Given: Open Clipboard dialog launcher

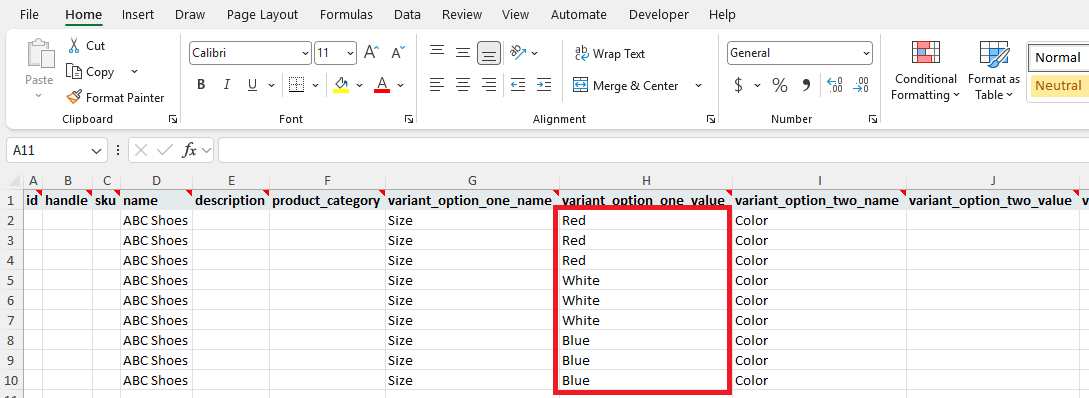Looking at the screenshot, I should 172,119.
